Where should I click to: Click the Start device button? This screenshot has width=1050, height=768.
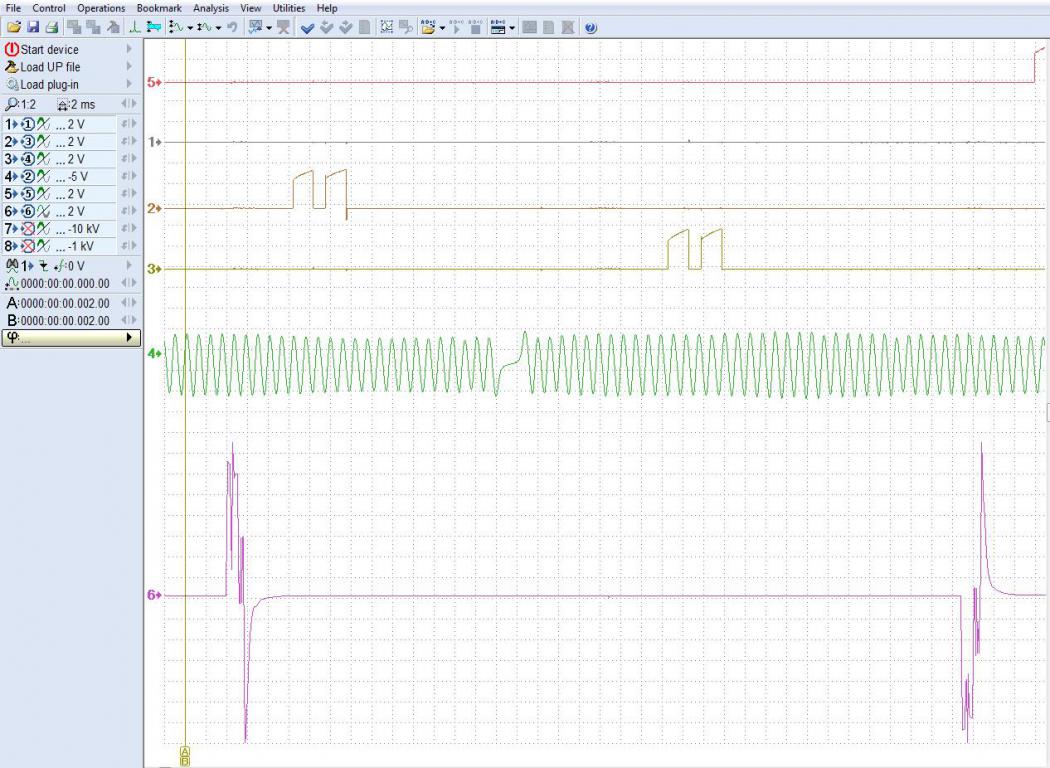tap(49, 49)
